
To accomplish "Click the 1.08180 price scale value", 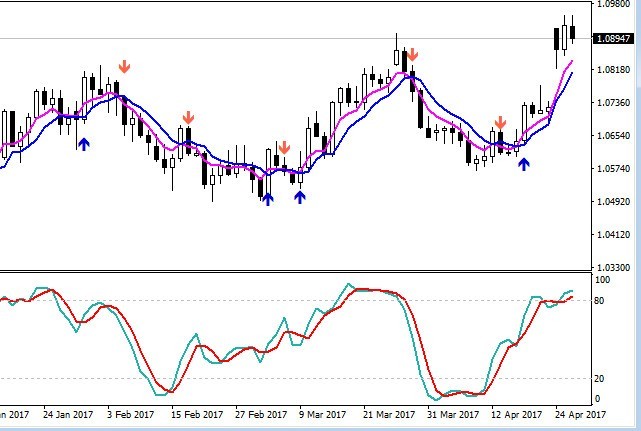I will (613, 70).
